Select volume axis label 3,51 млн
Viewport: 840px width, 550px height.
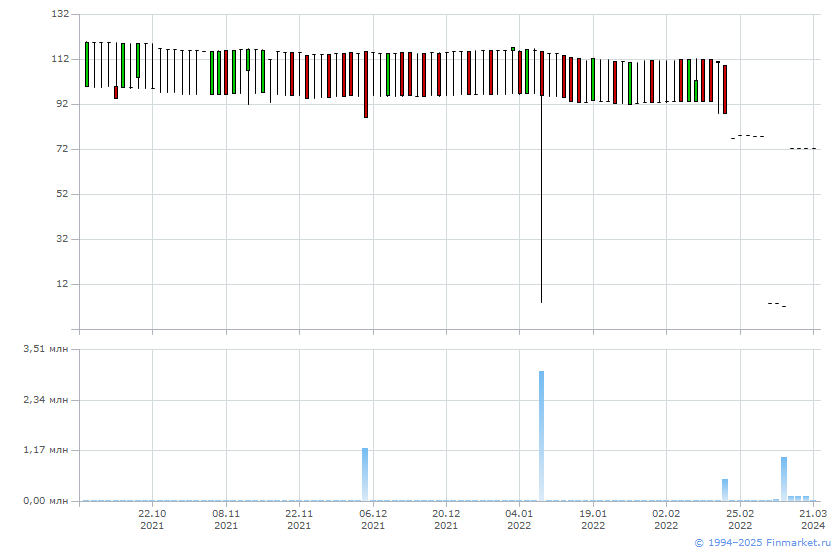(46, 349)
